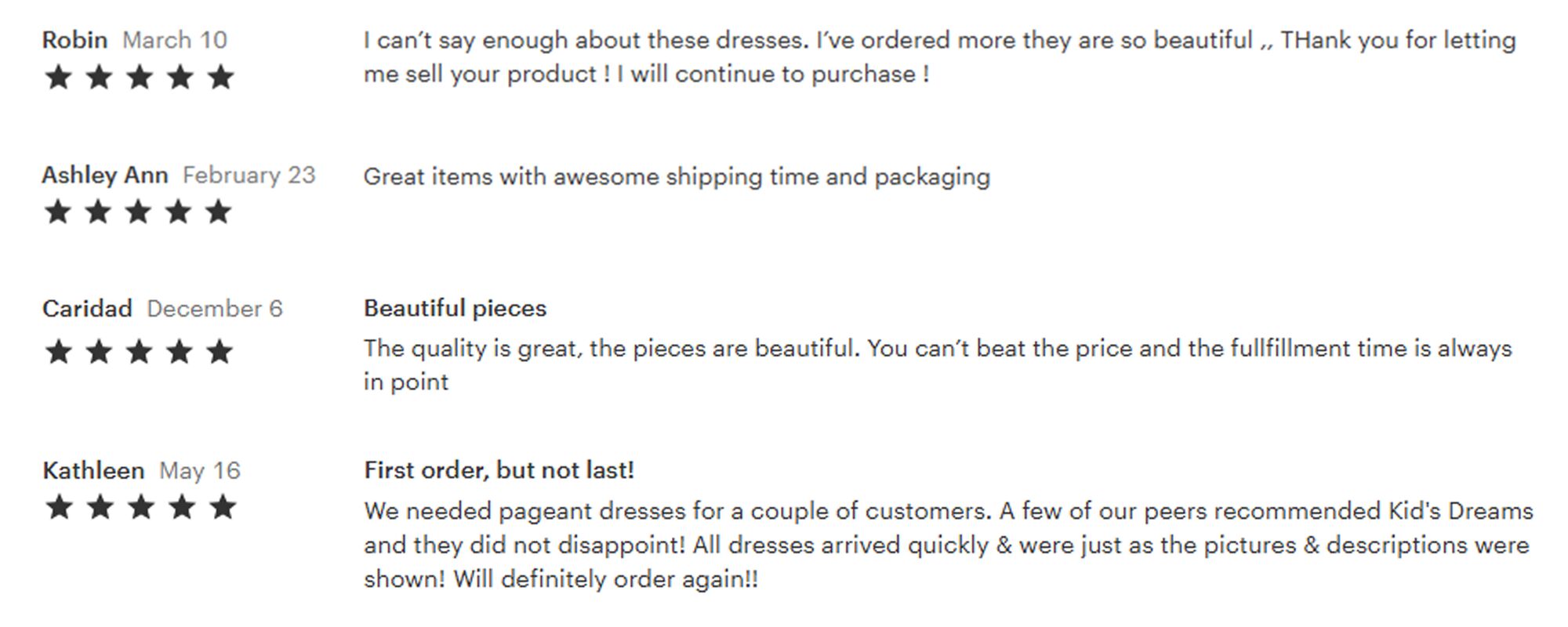Click the fifth star of Robin's rating

[x=221, y=77]
